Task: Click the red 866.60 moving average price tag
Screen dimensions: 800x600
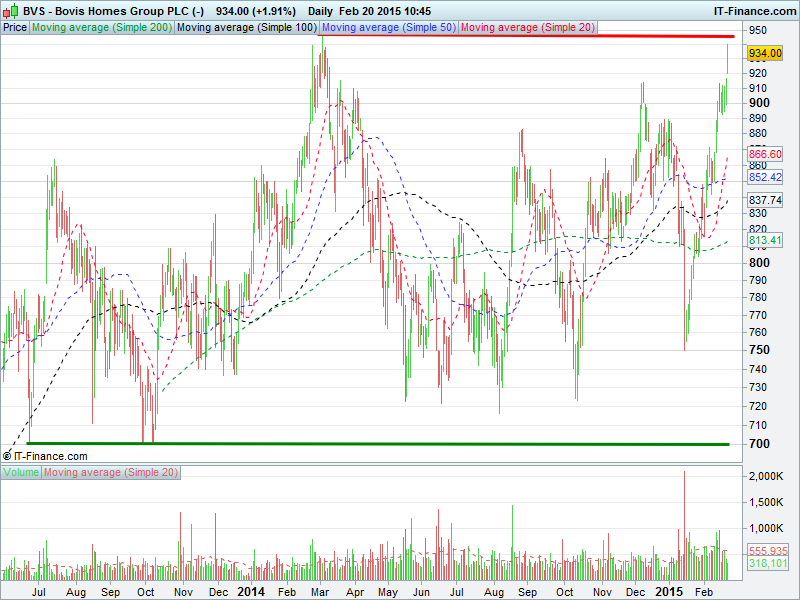Action: 764,154
